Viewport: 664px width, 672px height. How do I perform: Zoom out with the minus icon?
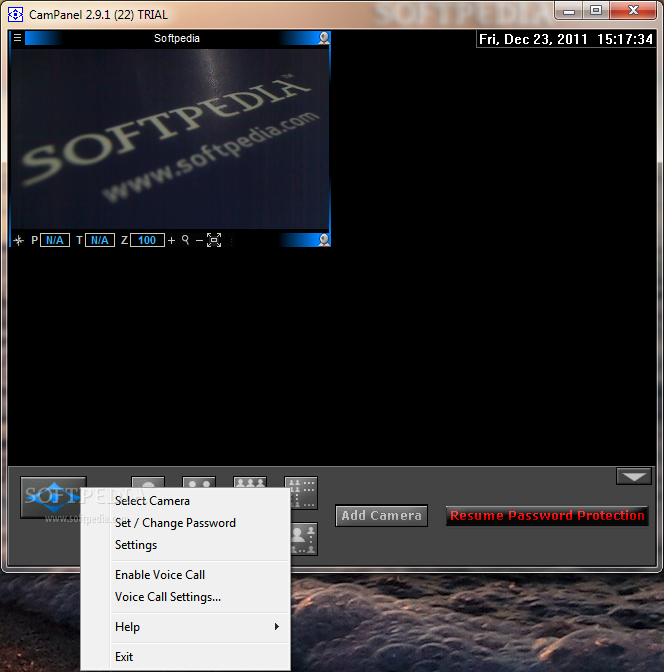(199, 240)
